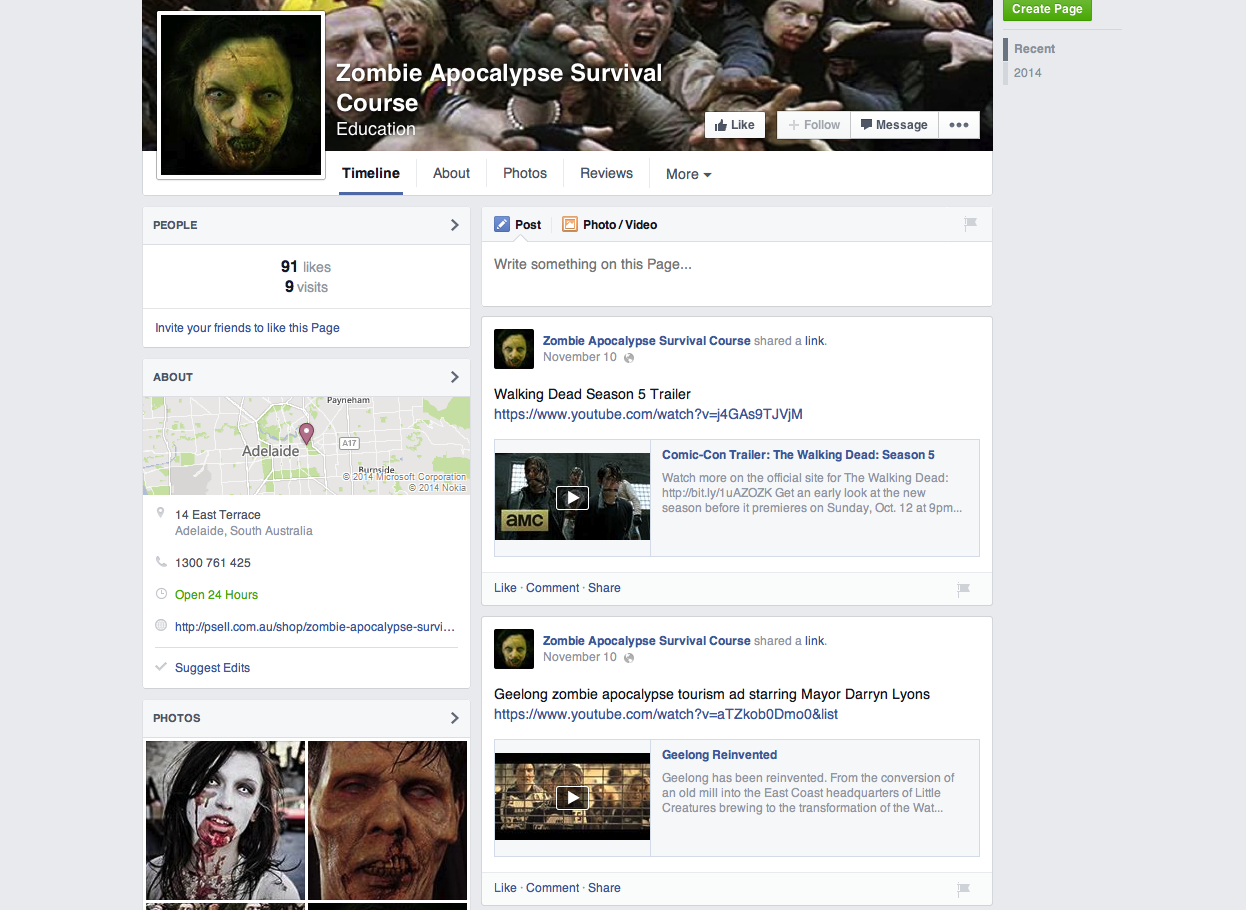Click Invite your friends to like this Page
Image resolution: width=1246 pixels, height=910 pixels.
[247, 328]
